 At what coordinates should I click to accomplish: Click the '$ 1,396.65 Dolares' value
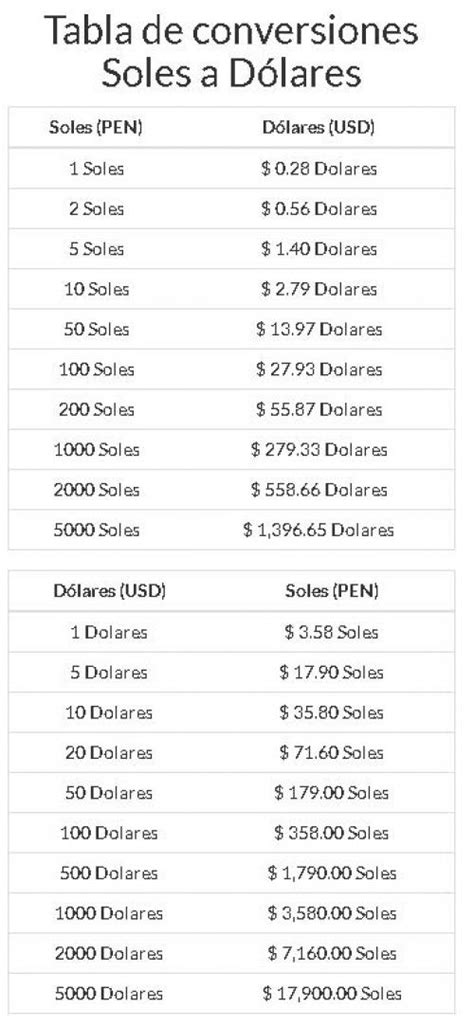[319, 530]
